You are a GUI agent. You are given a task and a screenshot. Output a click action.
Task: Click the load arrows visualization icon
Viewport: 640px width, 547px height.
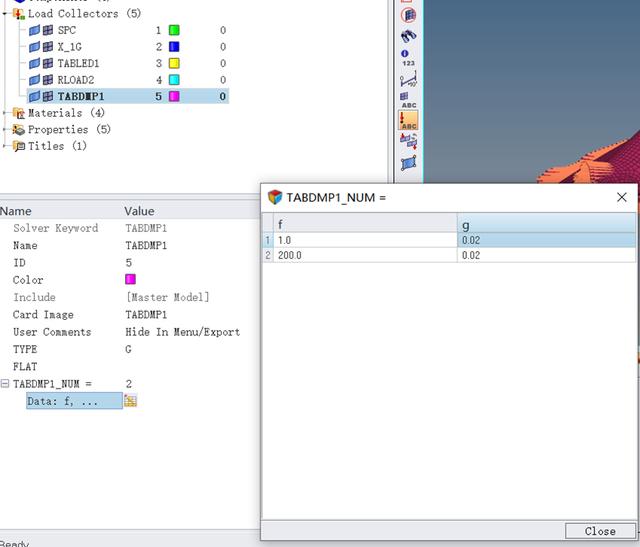click(408, 142)
